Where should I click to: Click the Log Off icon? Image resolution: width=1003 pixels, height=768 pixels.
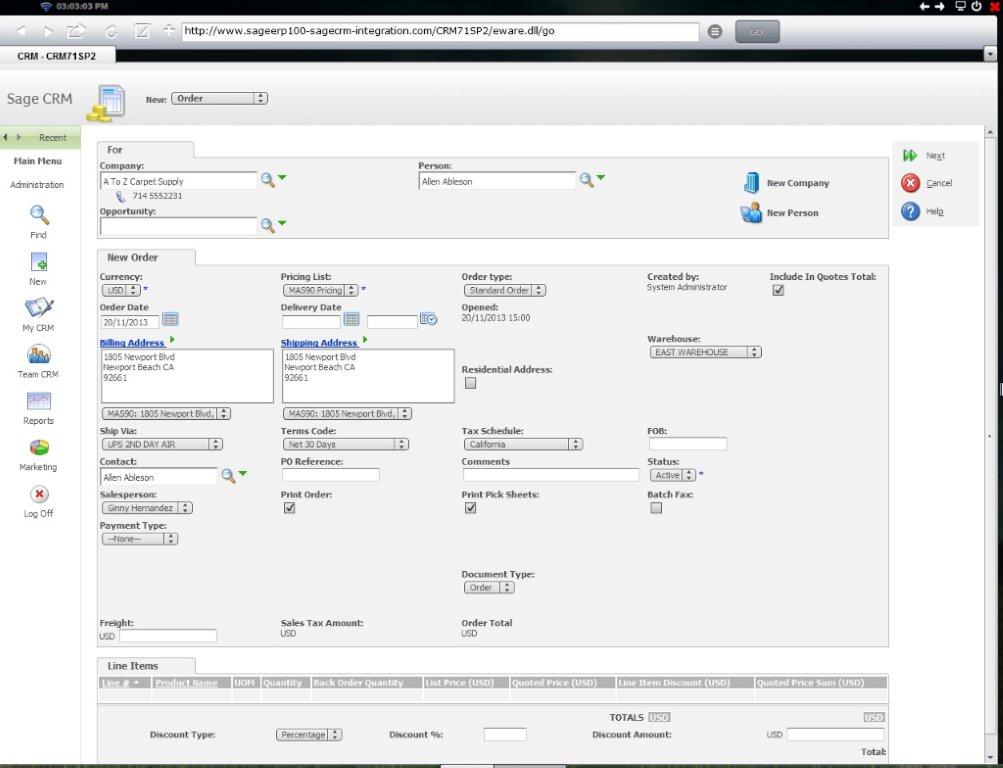coord(39,494)
